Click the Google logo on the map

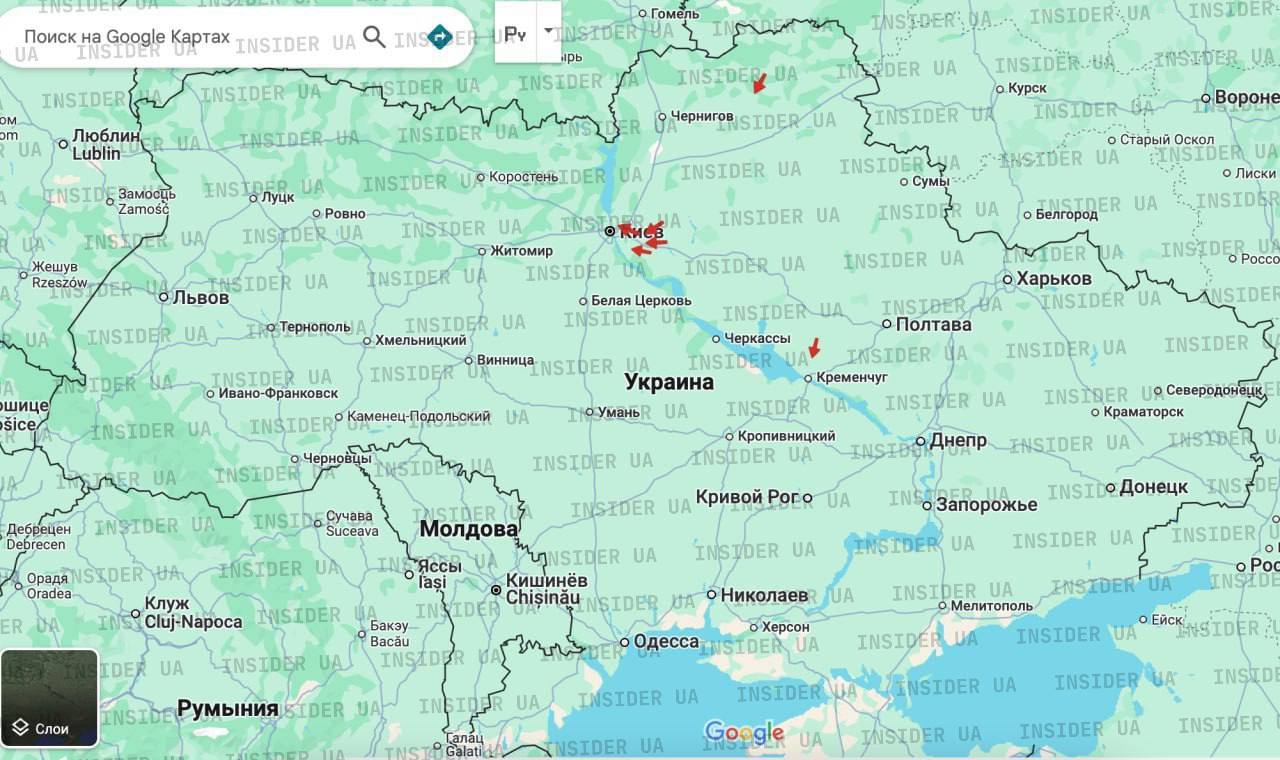click(x=743, y=733)
